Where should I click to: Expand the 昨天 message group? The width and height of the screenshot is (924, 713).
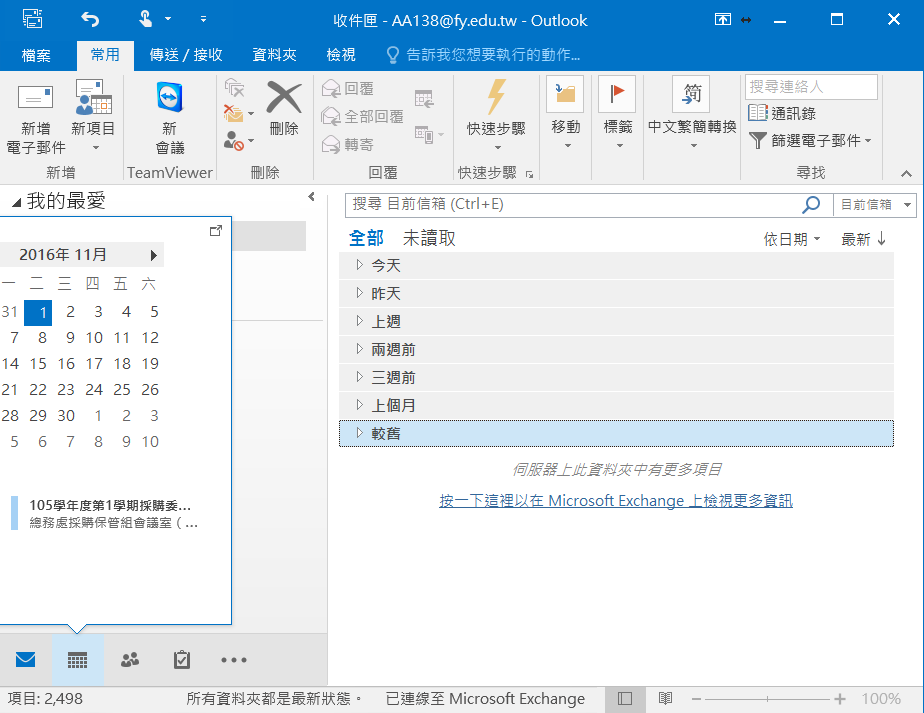[x=616, y=293]
